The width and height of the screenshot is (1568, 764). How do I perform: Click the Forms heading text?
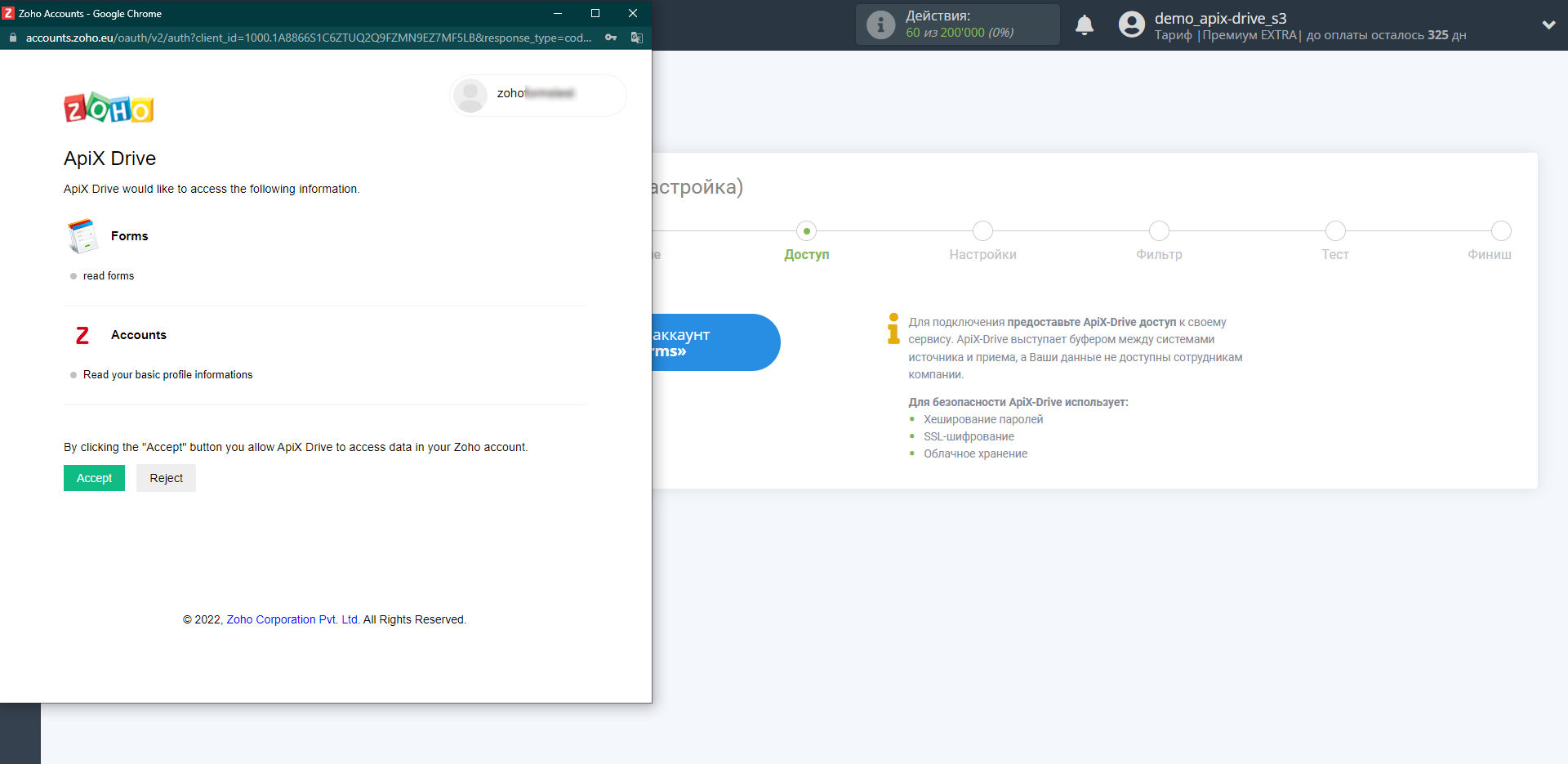click(x=129, y=236)
